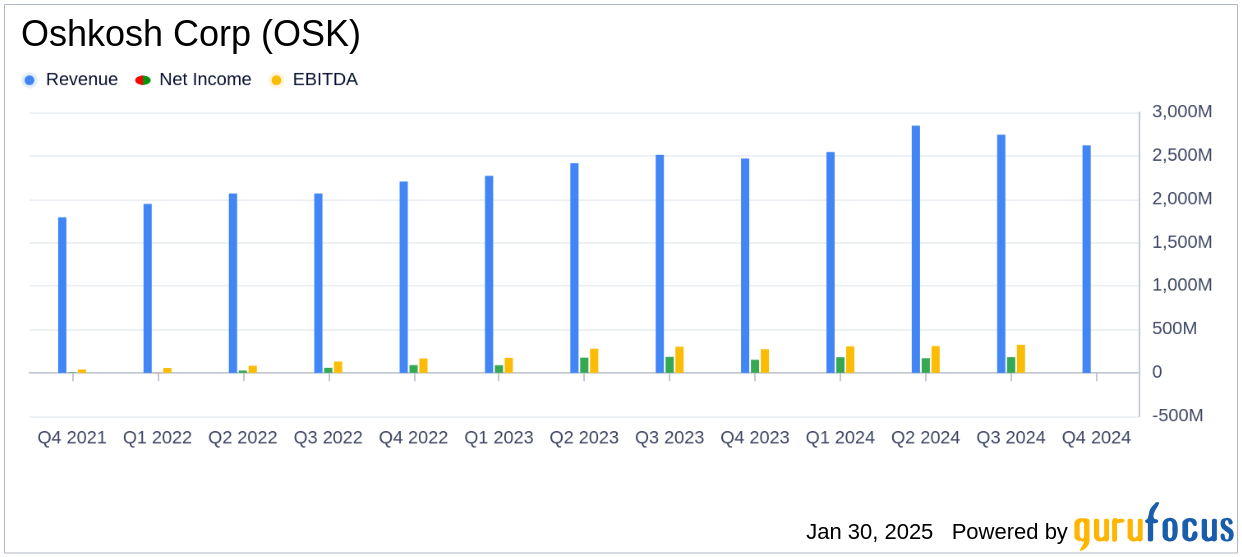Click the Q1 2024 x-axis label
Image resolution: width=1242 pixels, height=557 pixels.
[840, 438]
